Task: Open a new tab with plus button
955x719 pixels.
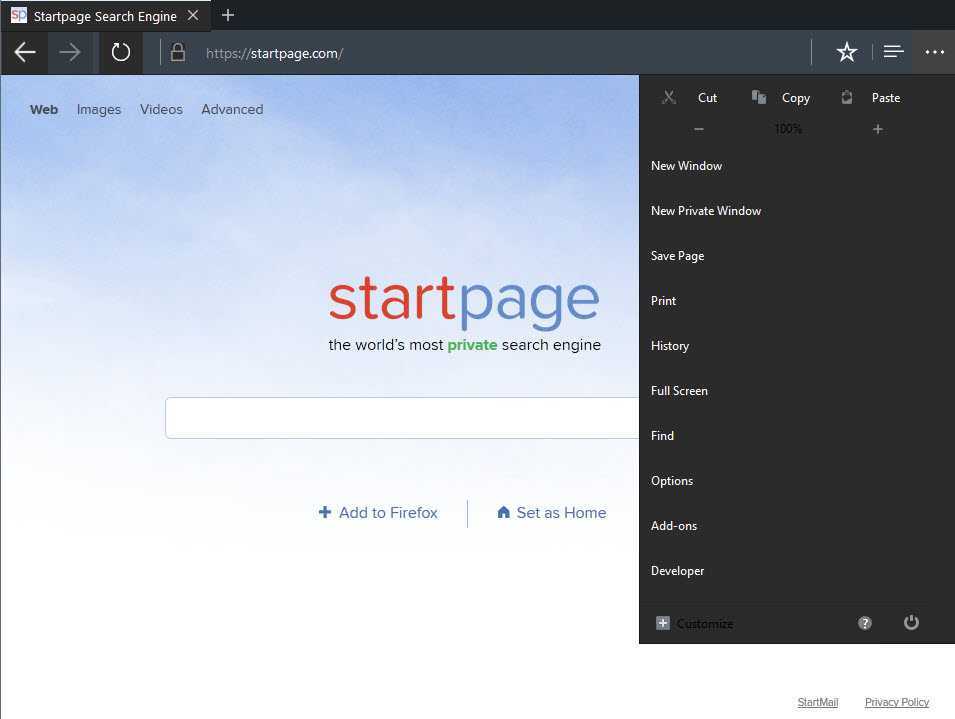Action: [x=228, y=15]
